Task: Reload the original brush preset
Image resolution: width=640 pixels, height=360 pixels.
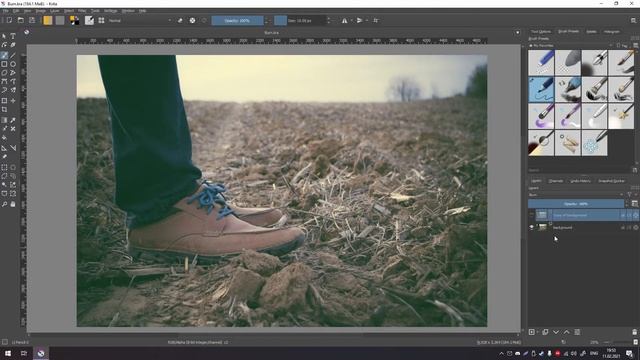Action: tap(204, 20)
